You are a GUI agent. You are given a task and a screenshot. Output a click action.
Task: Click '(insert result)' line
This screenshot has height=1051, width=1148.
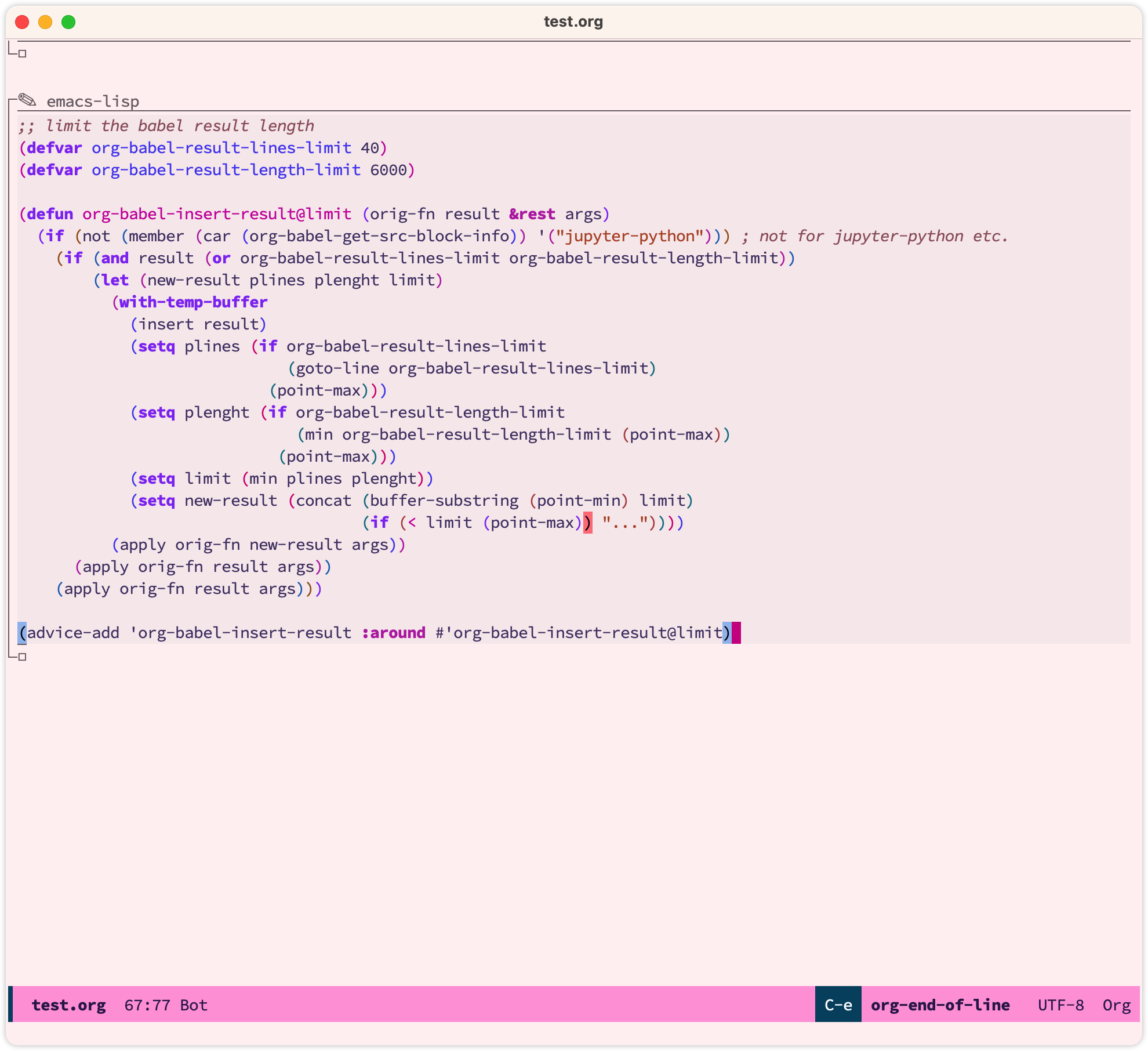point(198,324)
